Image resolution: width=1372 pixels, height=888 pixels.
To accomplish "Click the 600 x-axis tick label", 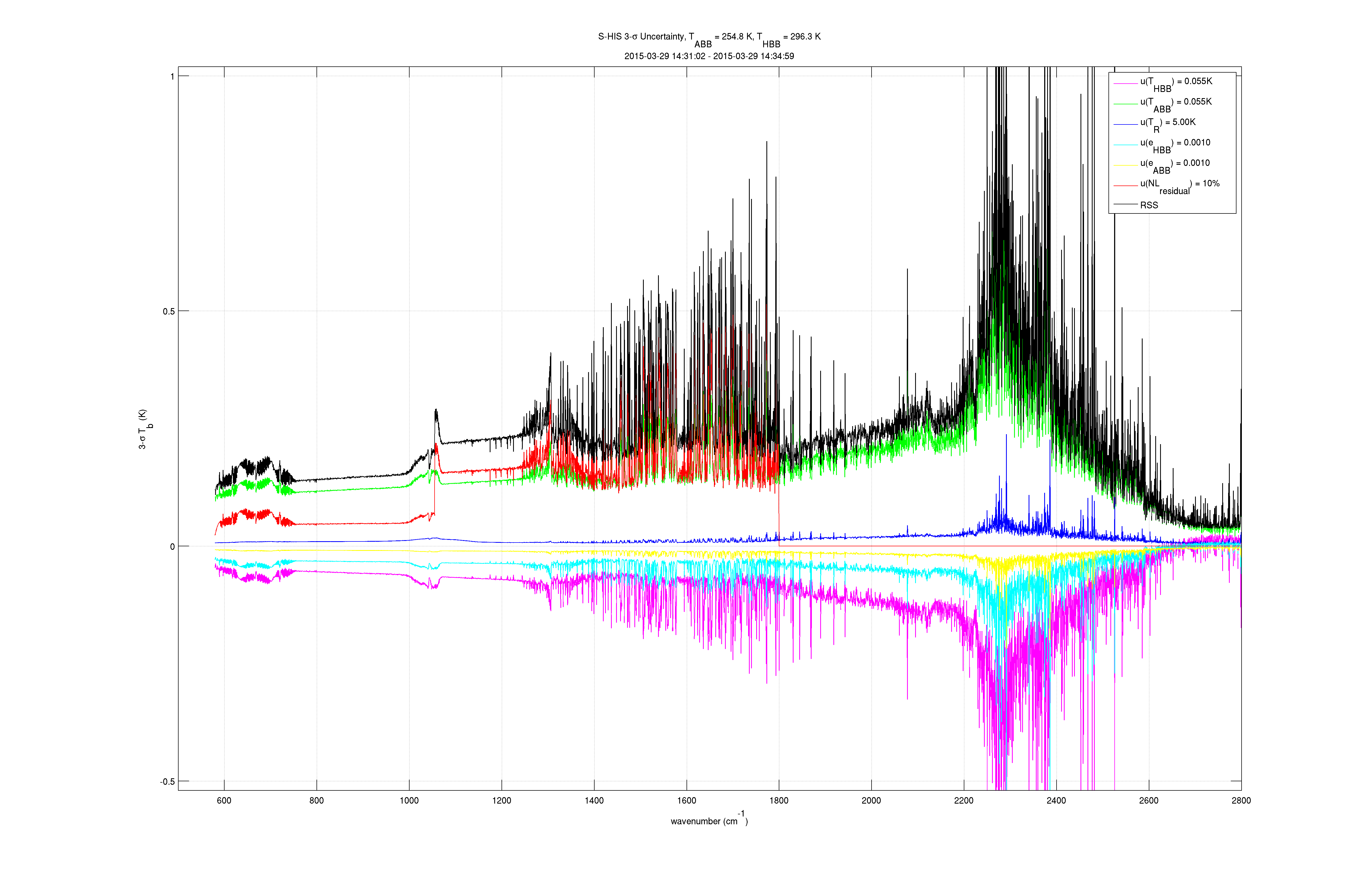I will 224,800.
